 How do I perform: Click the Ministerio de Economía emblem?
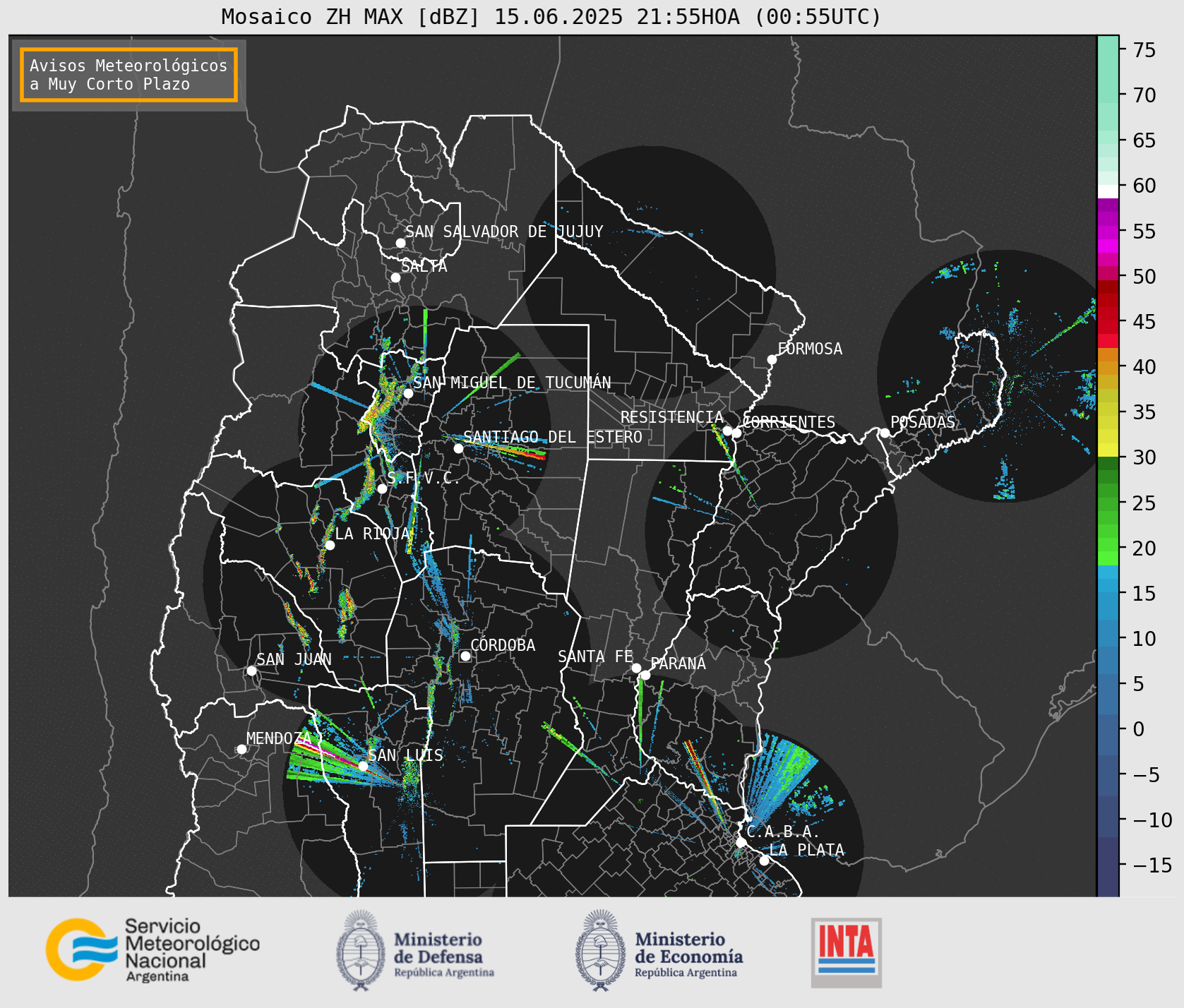coord(601,950)
